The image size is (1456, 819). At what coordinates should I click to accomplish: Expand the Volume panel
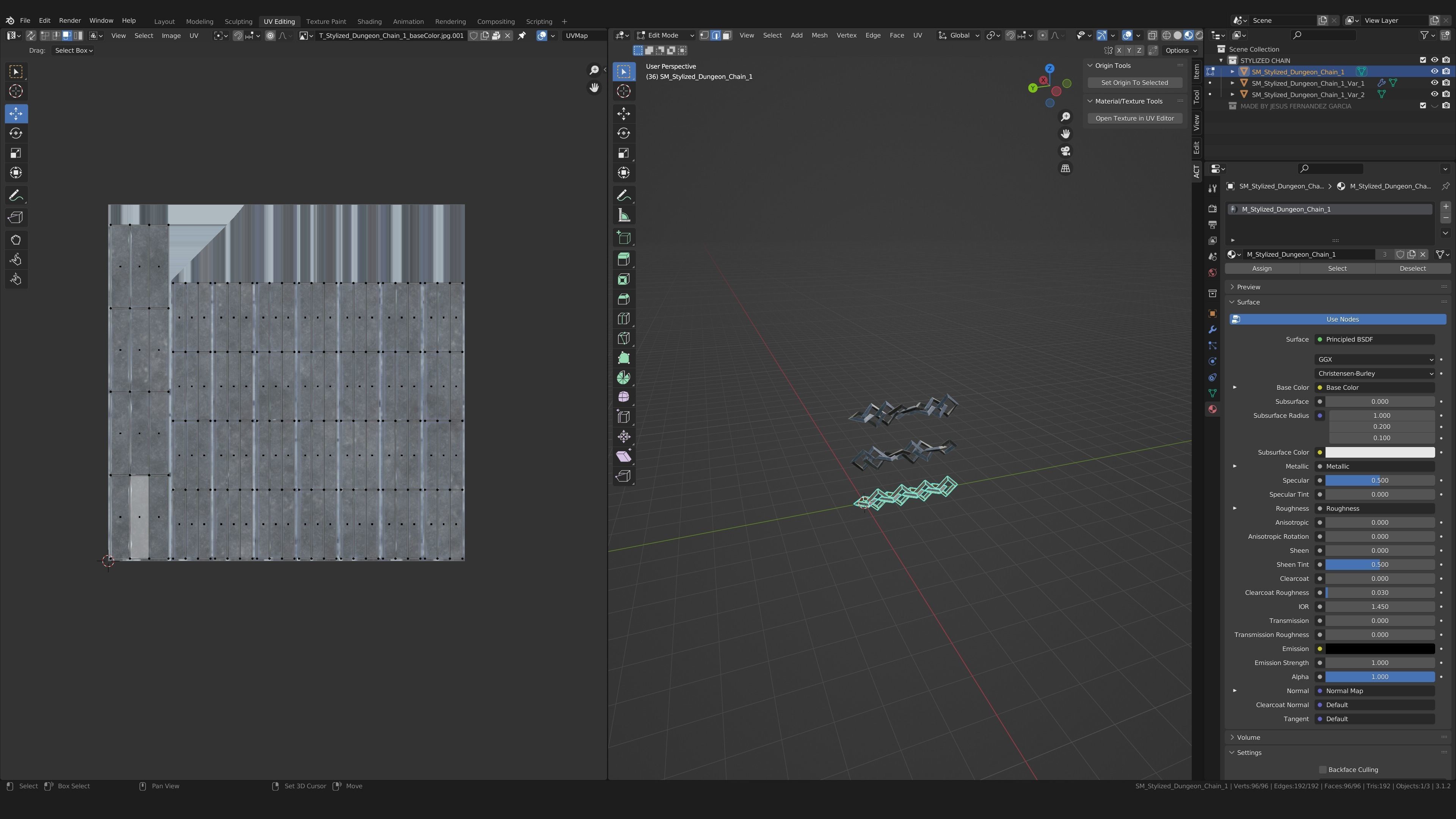tap(1248, 737)
